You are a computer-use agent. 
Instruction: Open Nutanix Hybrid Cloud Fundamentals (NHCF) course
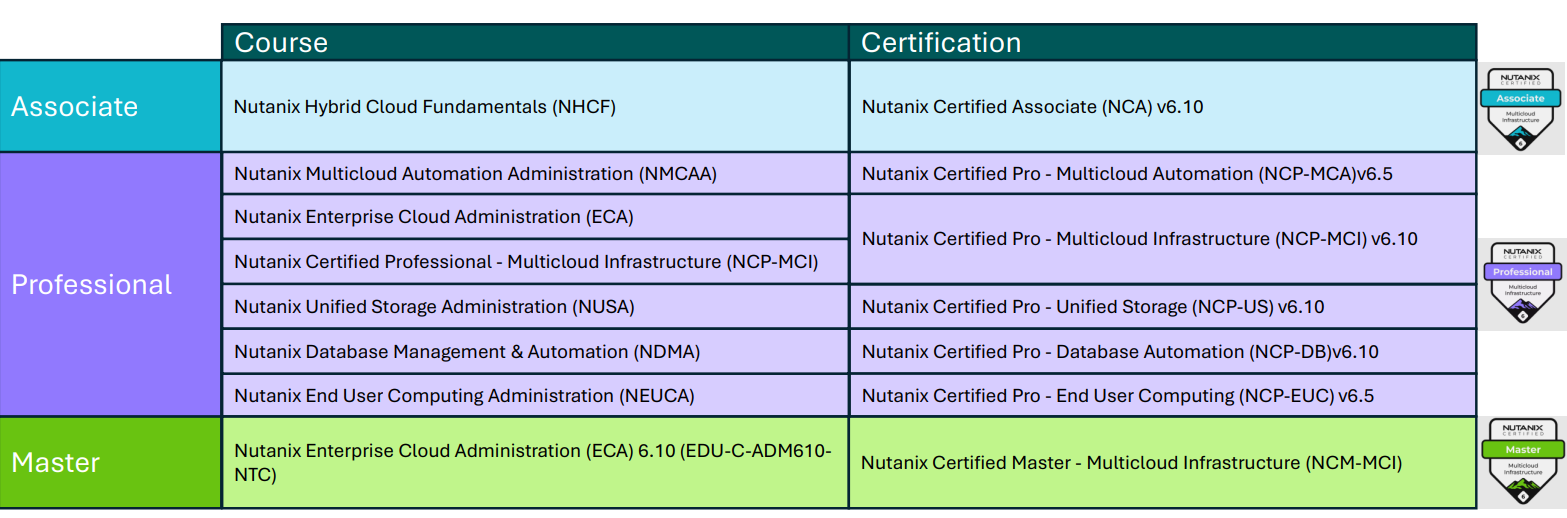pyautogui.click(x=424, y=106)
